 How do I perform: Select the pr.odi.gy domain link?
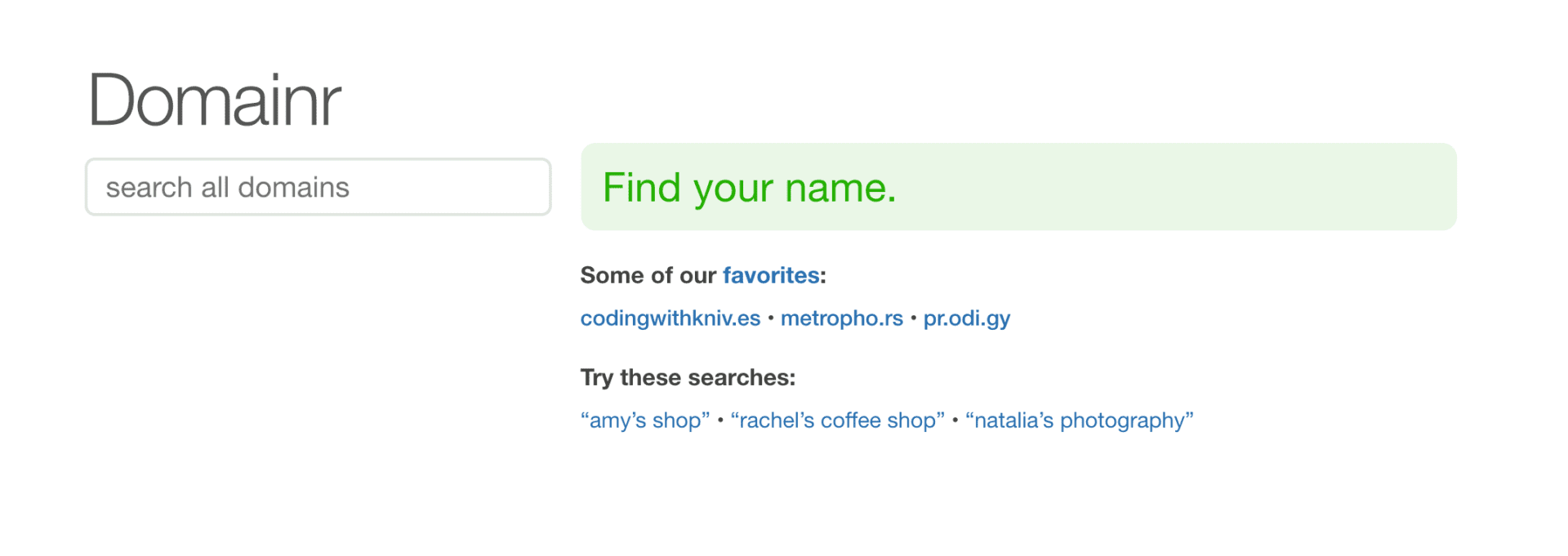pyautogui.click(x=966, y=318)
